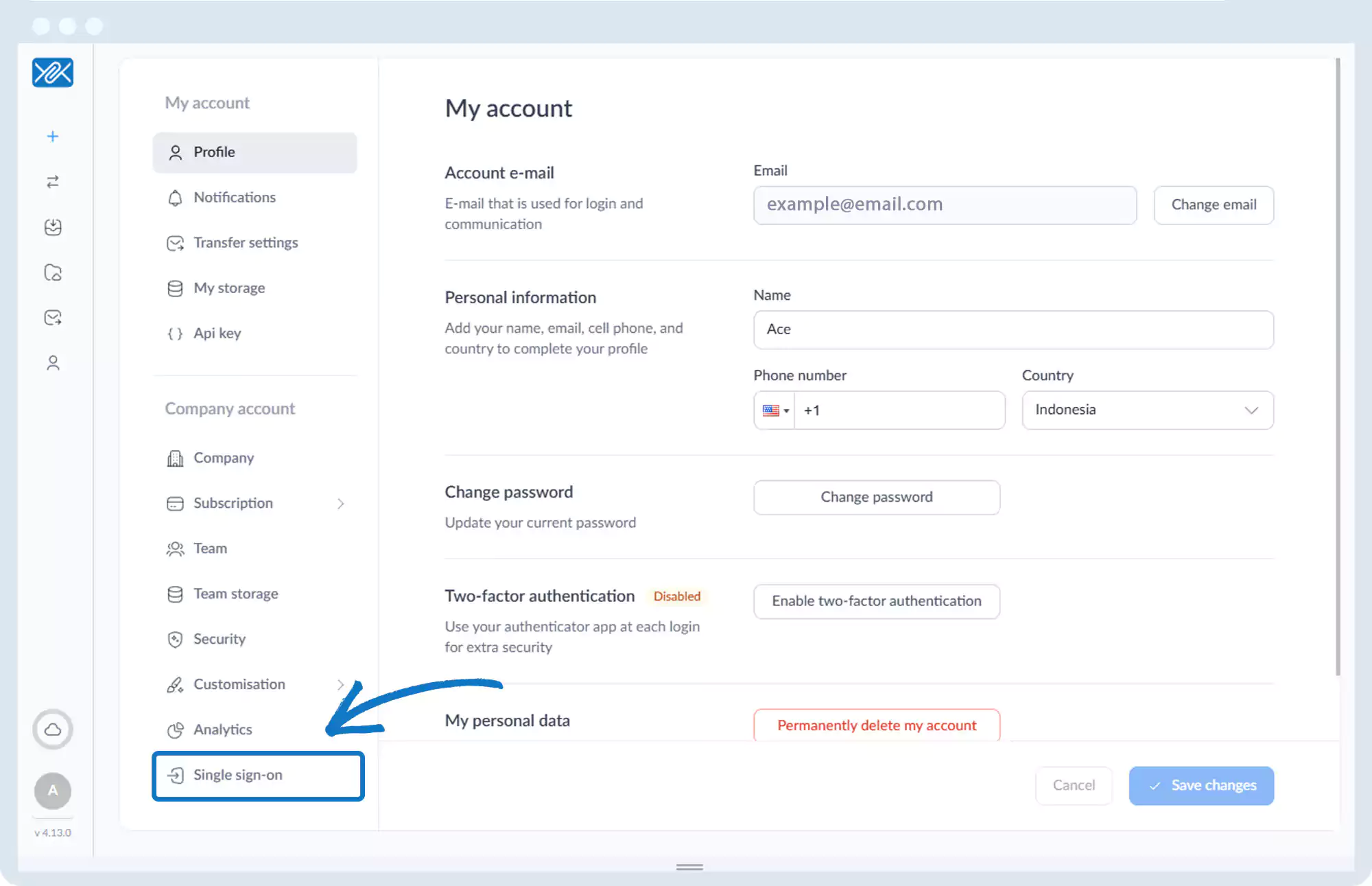
Task: Click Enable two-factor authentication button
Action: tap(876, 601)
